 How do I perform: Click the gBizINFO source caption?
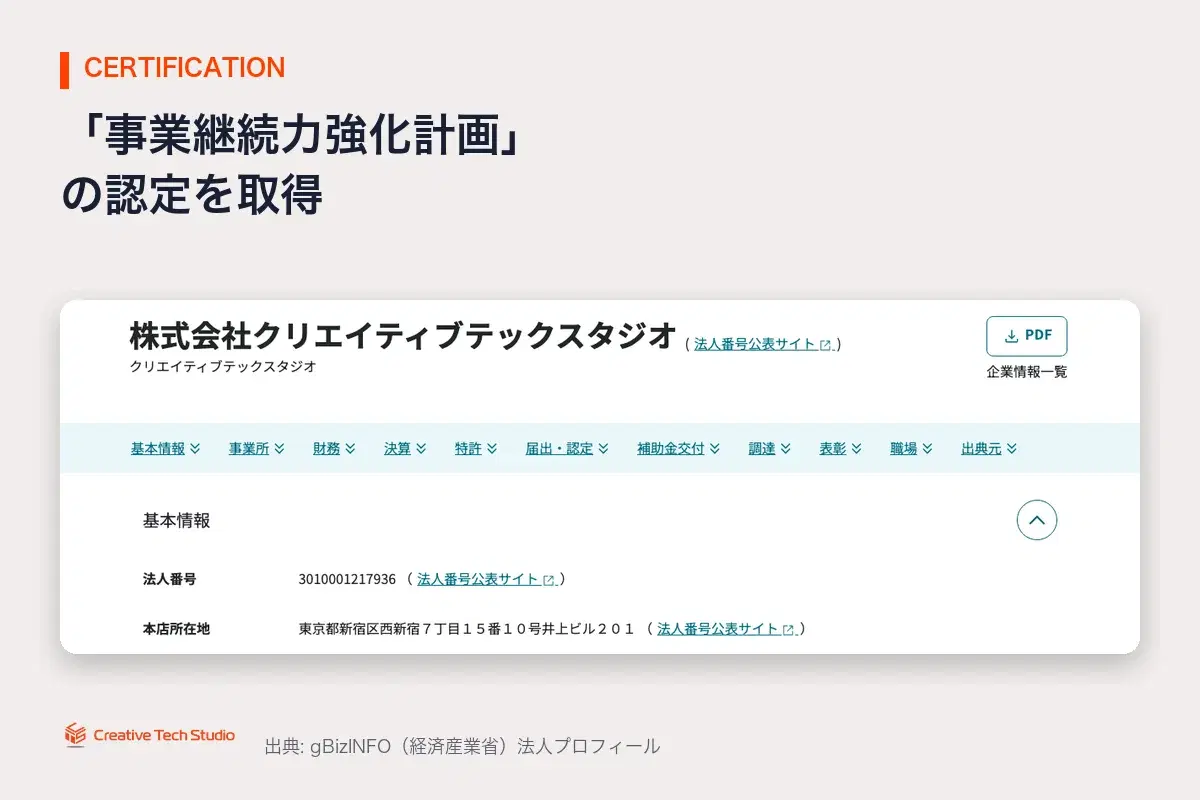(462, 746)
